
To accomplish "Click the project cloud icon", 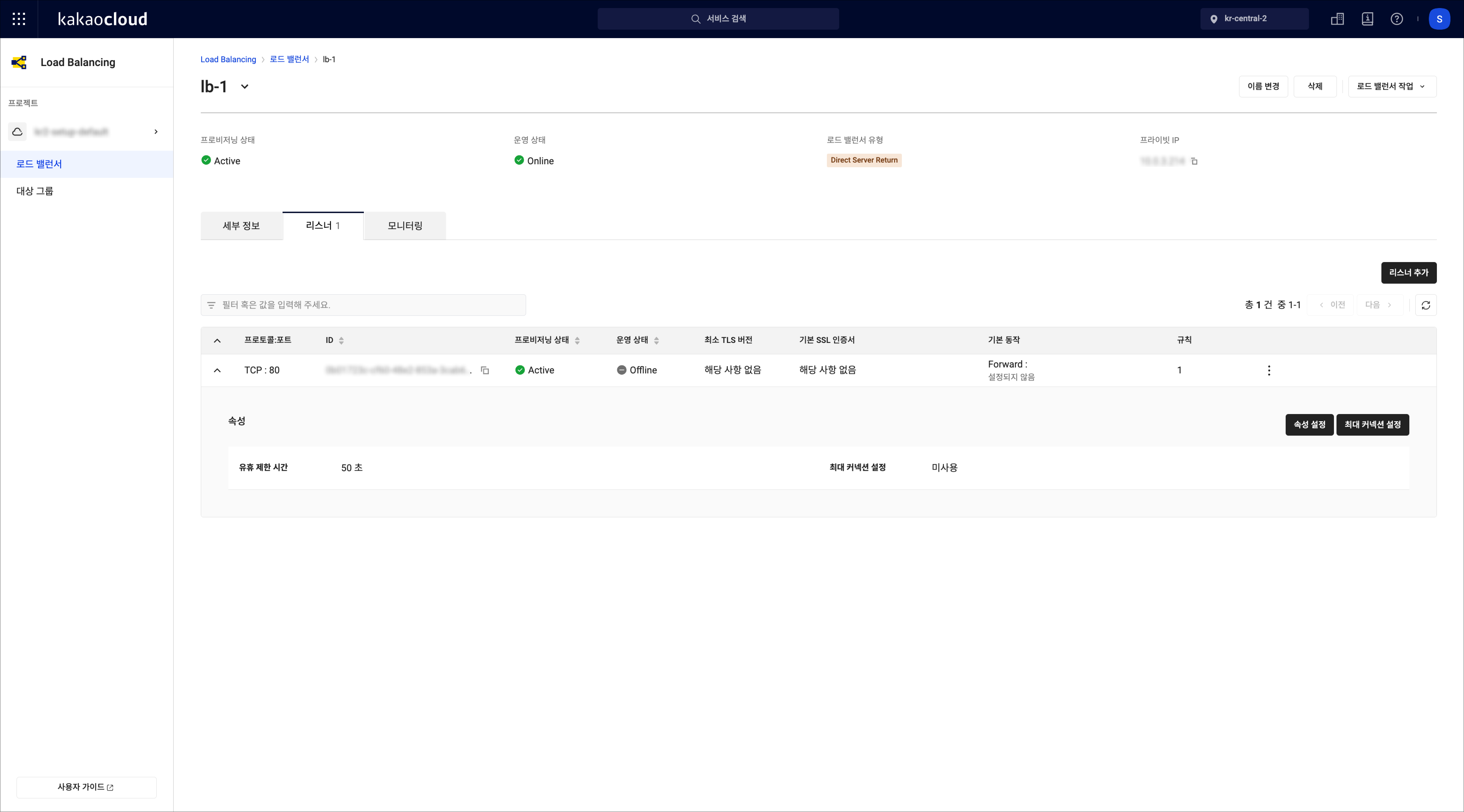I will click(x=18, y=132).
